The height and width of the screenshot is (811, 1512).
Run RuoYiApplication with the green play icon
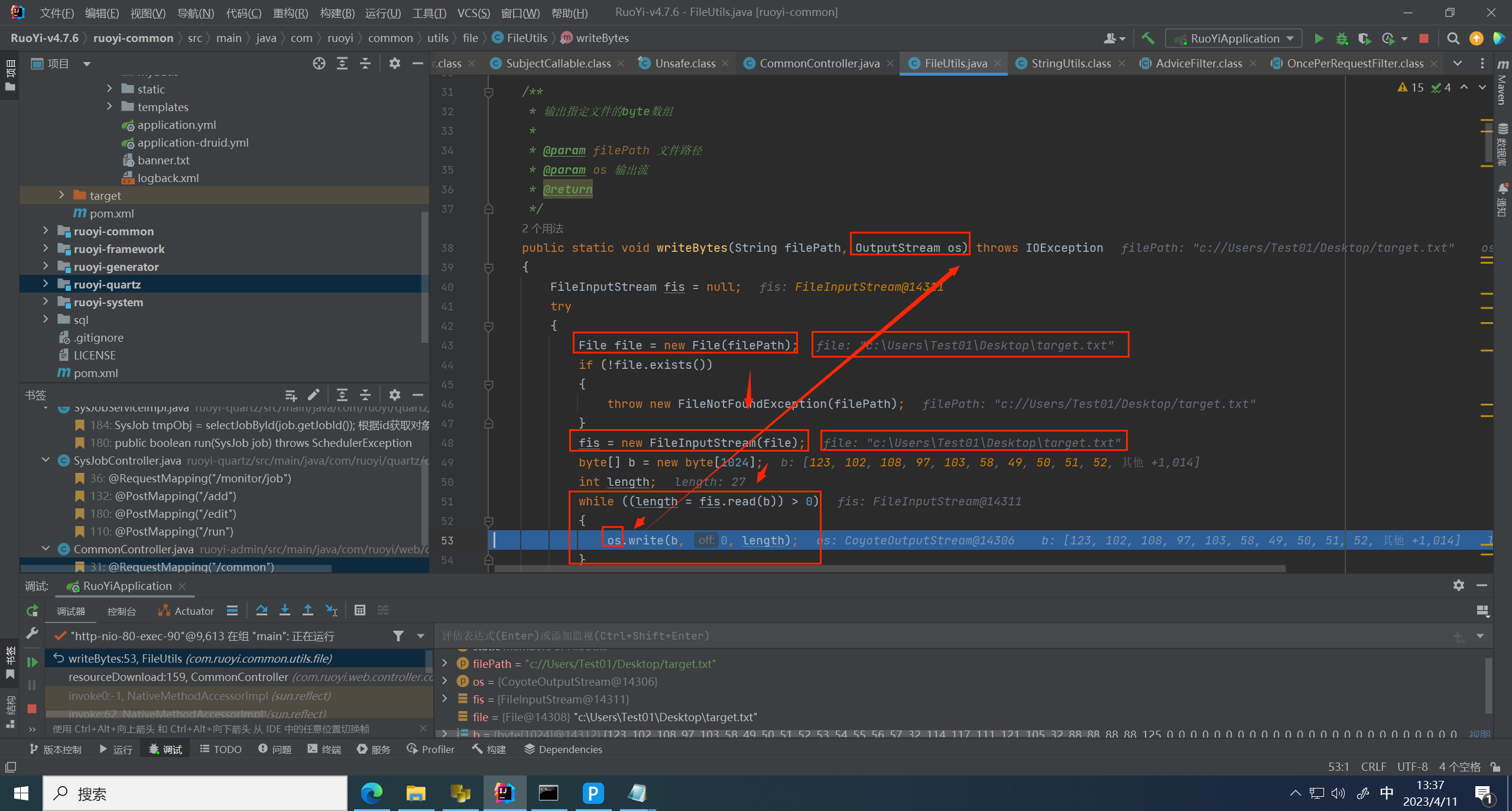tap(1319, 38)
